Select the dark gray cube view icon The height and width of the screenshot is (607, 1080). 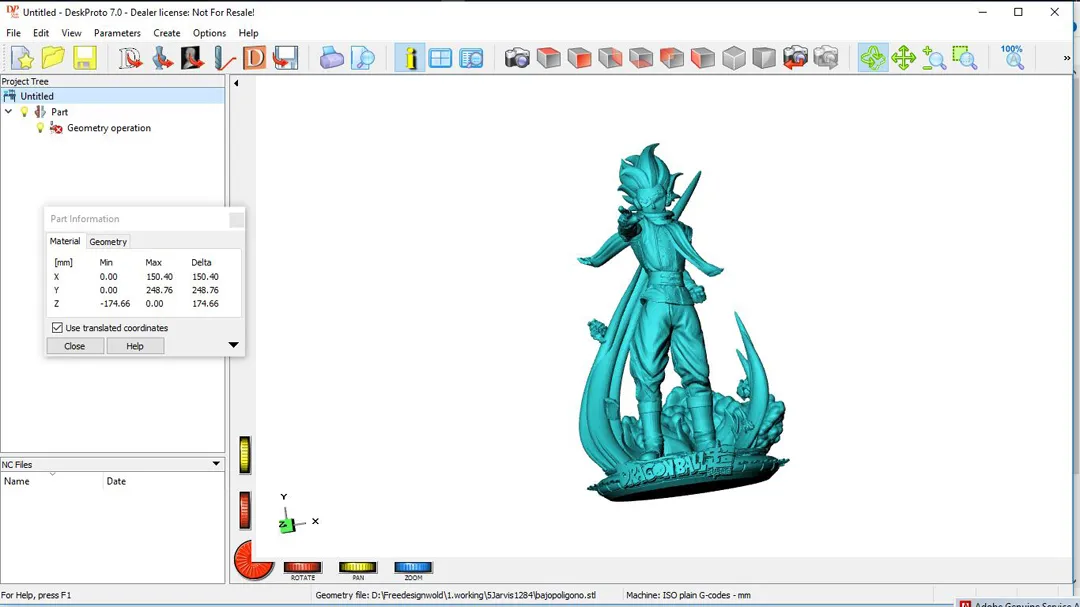(x=764, y=58)
